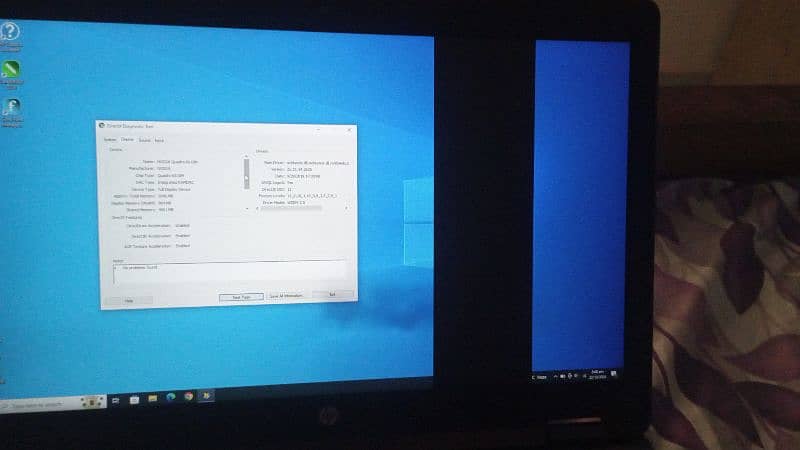Launch Microsoft Edge from the taskbar
The width and height of the screenshot is (800, 450).
172,398
